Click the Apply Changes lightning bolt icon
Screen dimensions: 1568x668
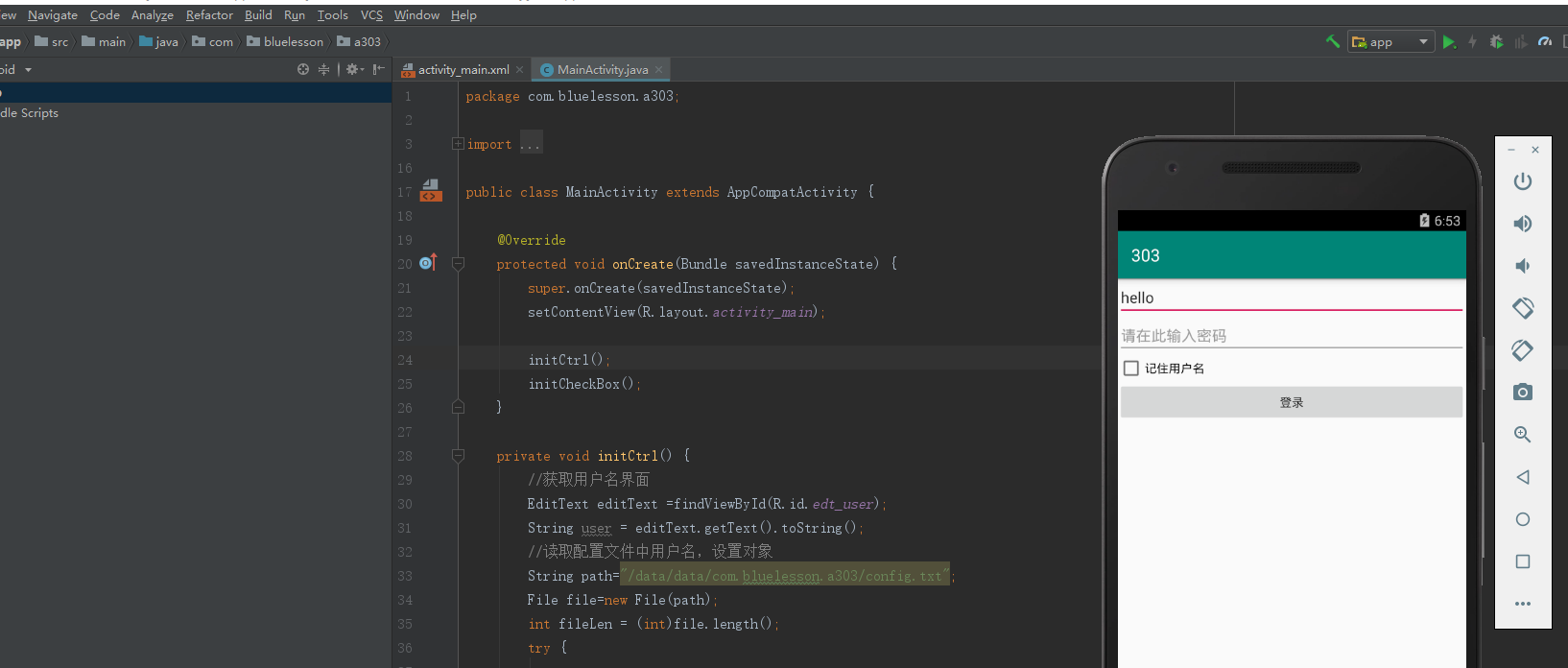pyautogui.click(x=1472, y=42)
